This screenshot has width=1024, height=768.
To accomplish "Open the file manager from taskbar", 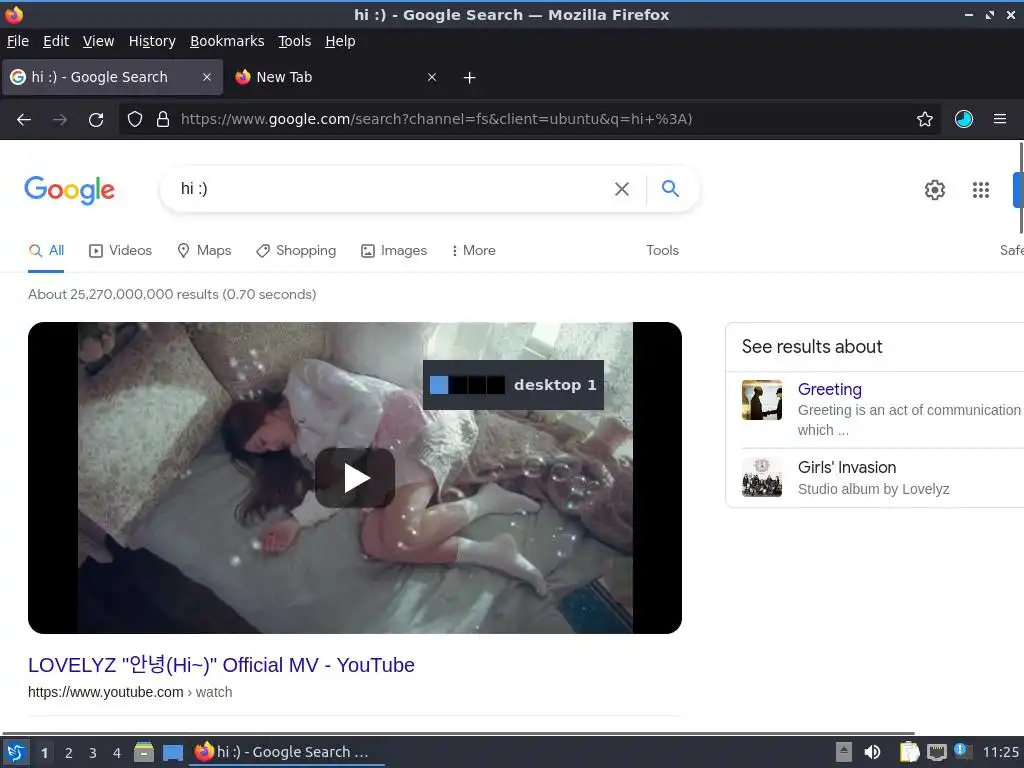I will tap(144, 752).
